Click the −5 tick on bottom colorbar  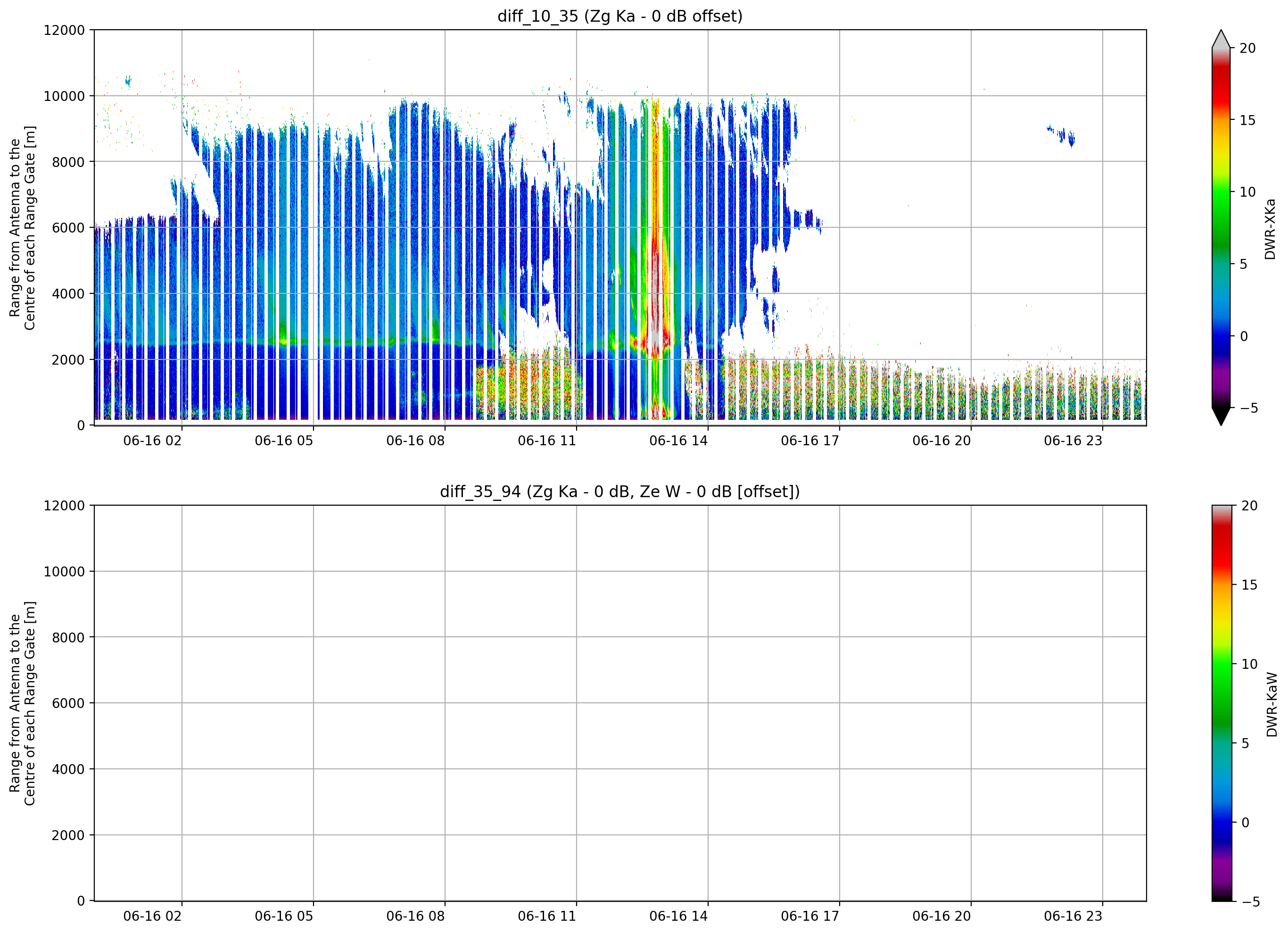(1251, 902)
